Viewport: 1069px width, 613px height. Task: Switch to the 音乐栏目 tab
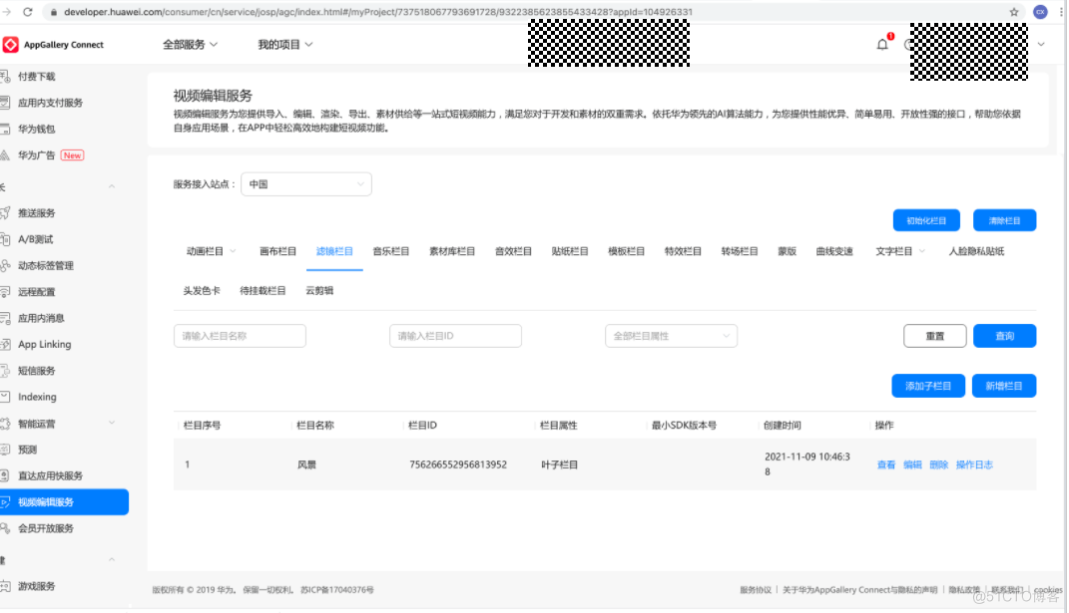[389, 252]
